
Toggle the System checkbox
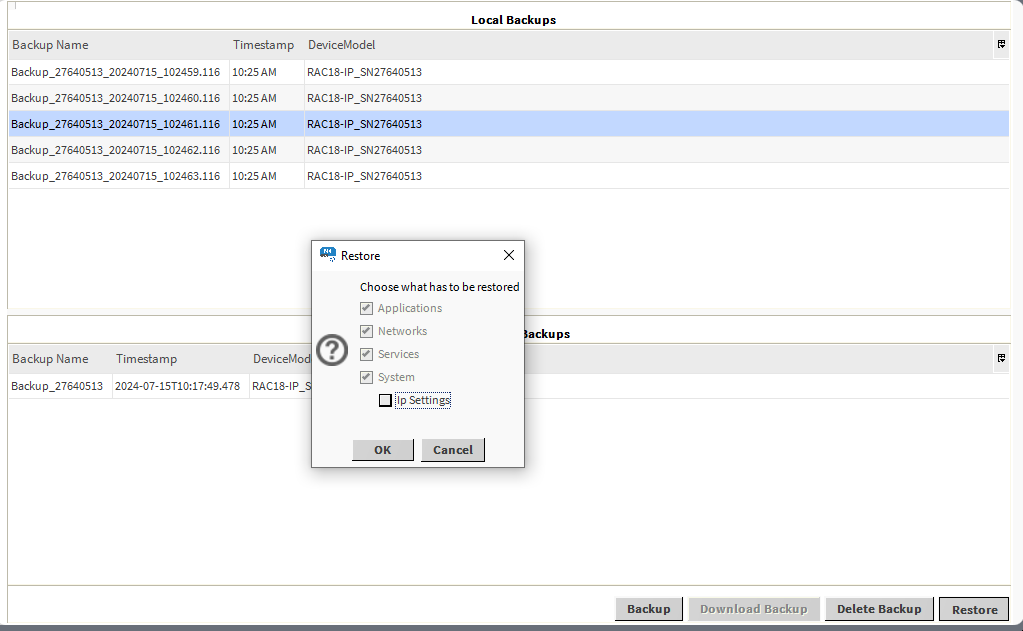point(367,378)
